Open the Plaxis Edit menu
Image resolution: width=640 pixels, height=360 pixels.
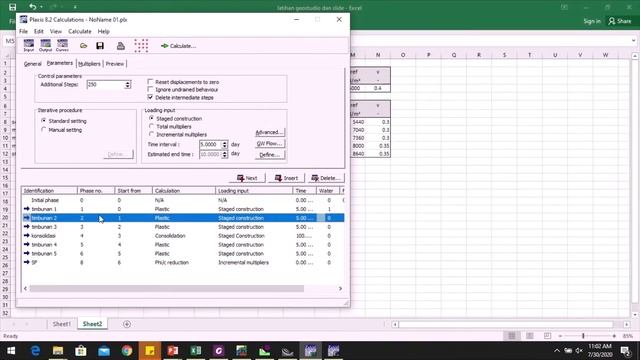click(39, 31)
